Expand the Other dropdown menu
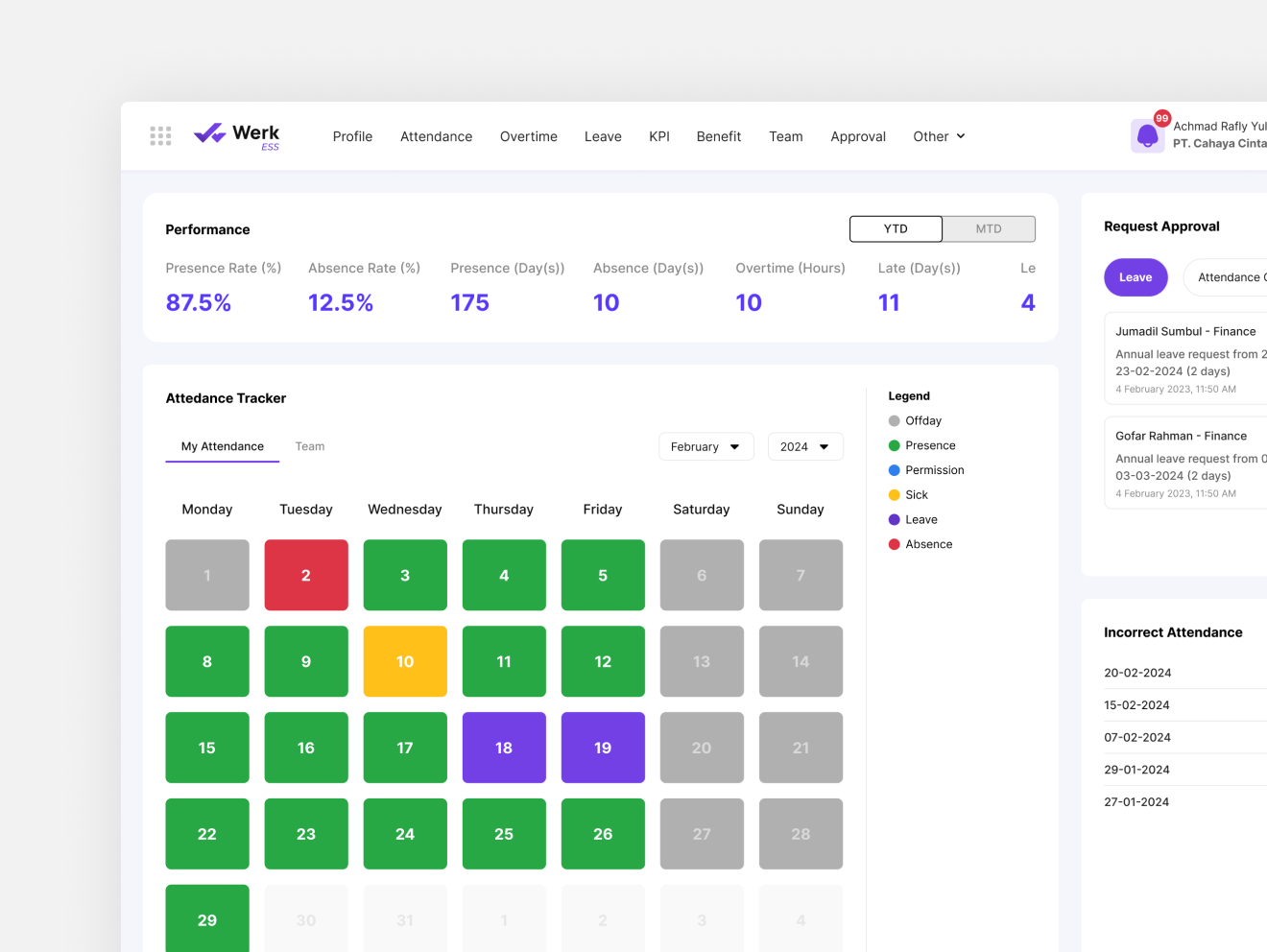The image size is (1267, 952). (939, 136)
